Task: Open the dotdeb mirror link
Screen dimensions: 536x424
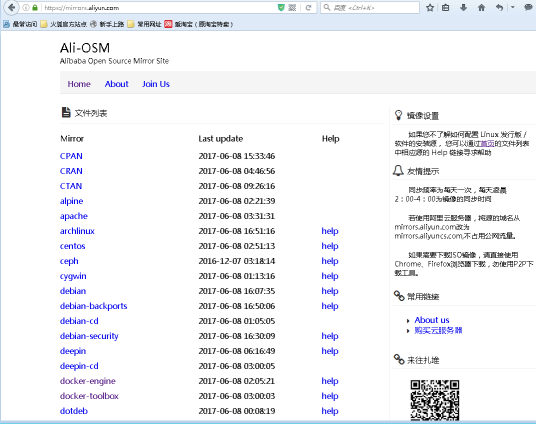Action: (x=74, y=411)
